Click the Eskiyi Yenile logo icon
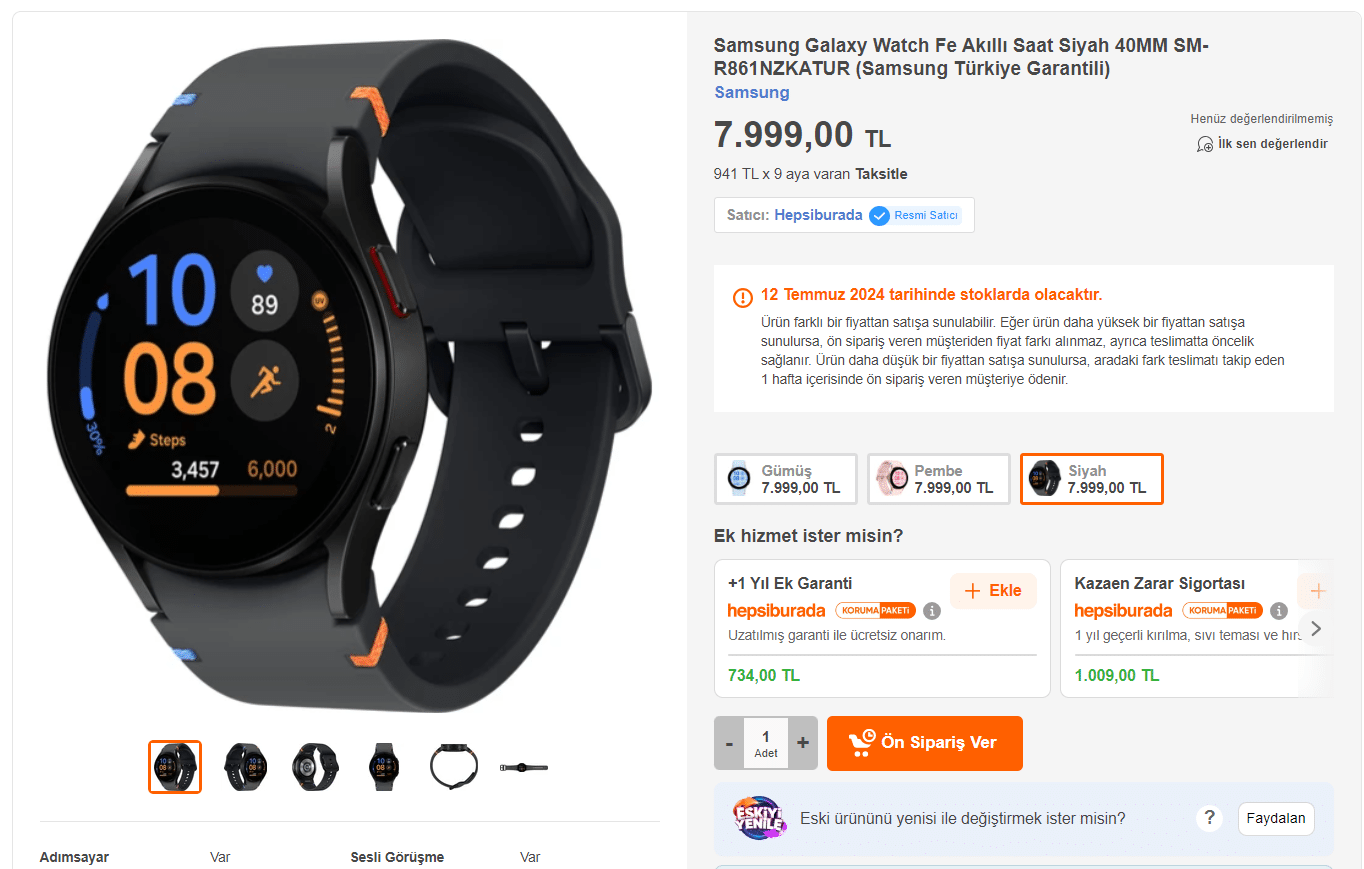This screenshot has width=1364, height=869. [x=759, y=818]
